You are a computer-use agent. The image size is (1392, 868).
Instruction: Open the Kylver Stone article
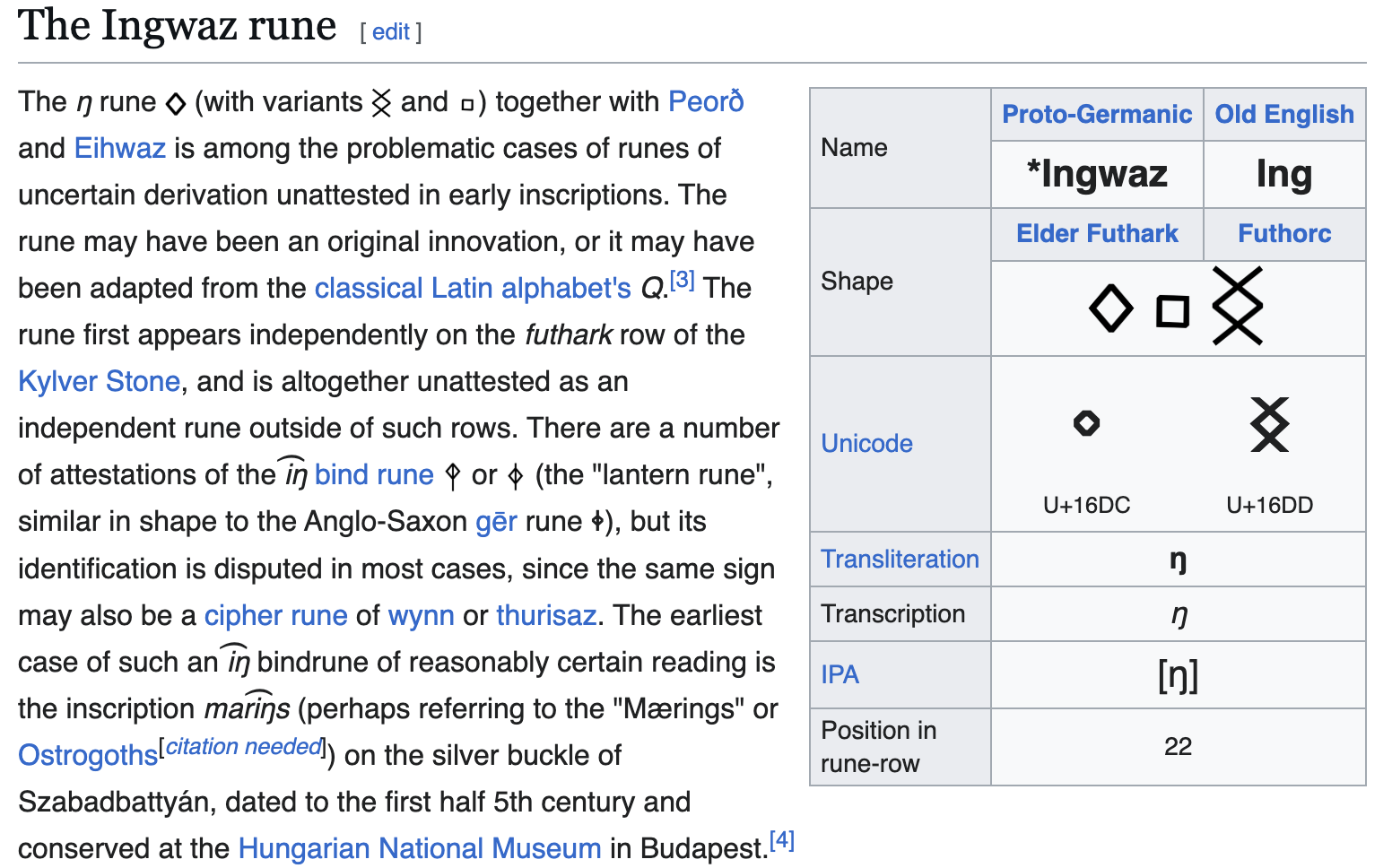pos(100,381)
